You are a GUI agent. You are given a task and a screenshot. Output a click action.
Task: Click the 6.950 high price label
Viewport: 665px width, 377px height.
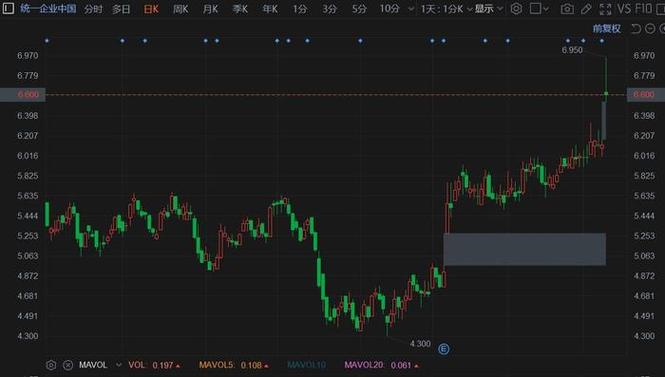572,50
